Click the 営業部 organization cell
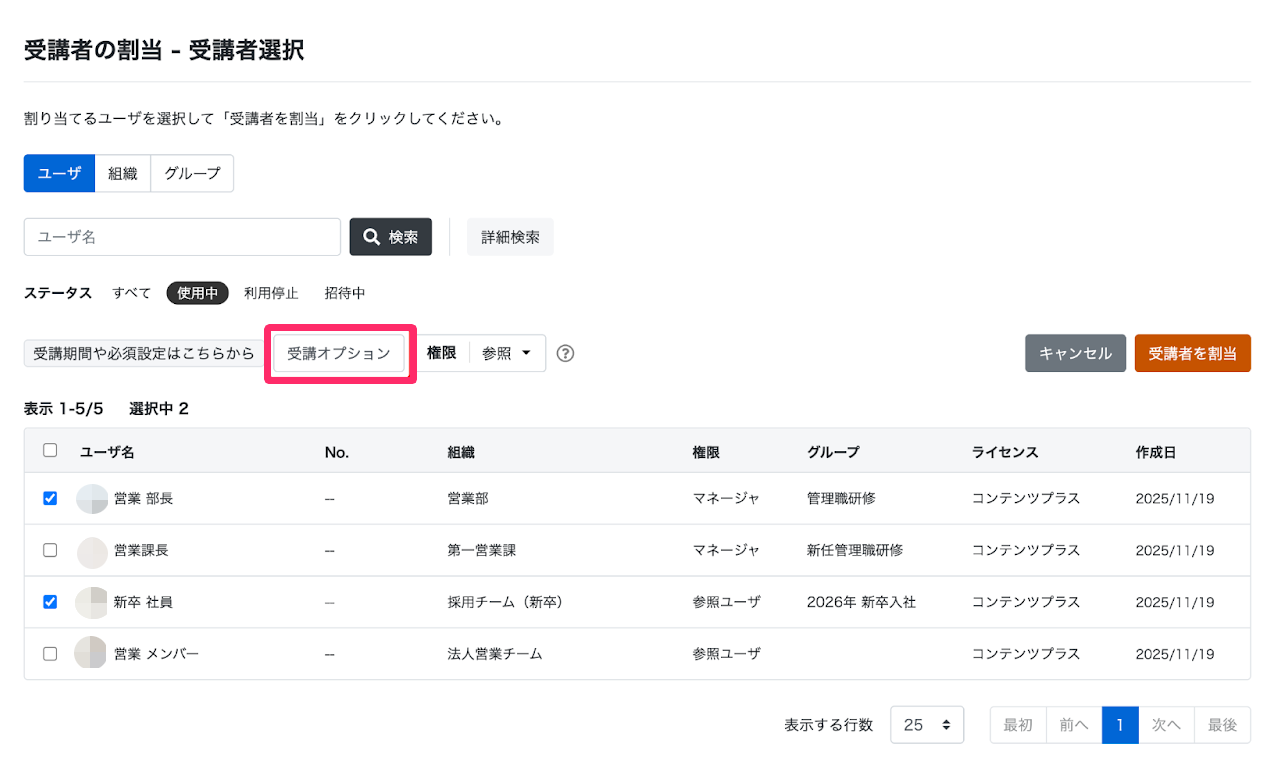Image resolution: width=1285 pixels, height=769 pixels. pos(468,498)
